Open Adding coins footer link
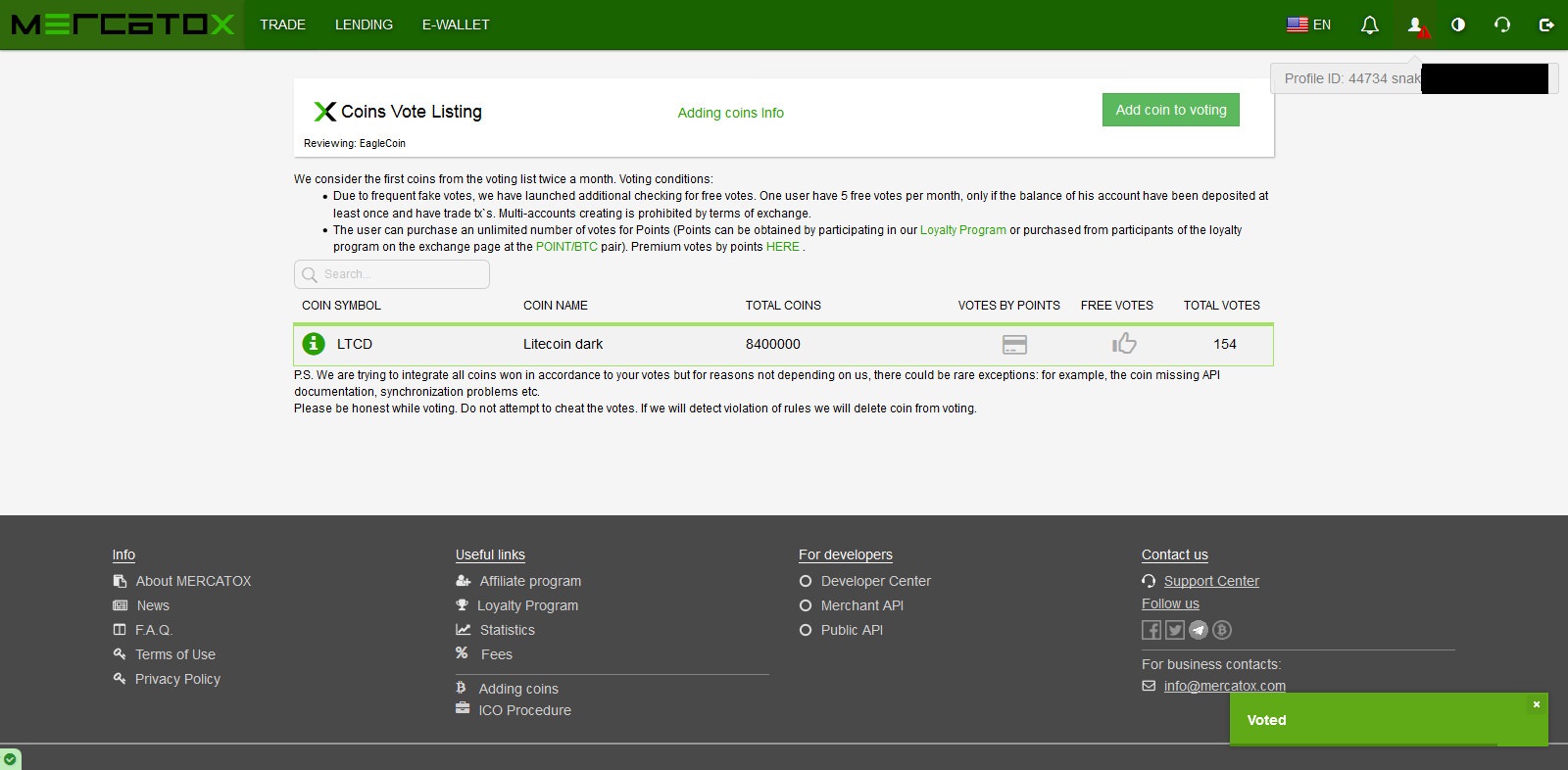 (518, 689)
